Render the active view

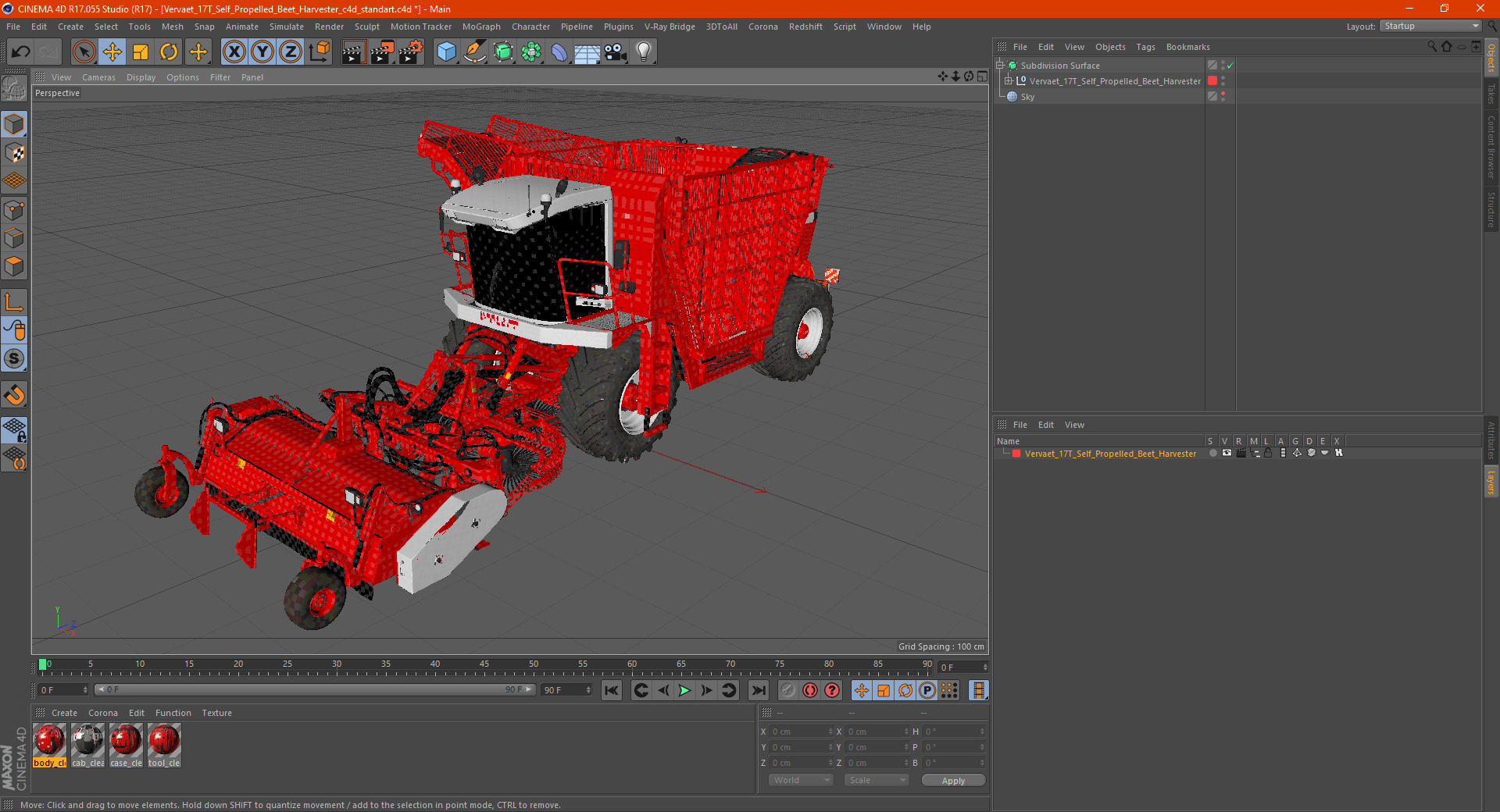pyautogui.click(x=353, y=52)
